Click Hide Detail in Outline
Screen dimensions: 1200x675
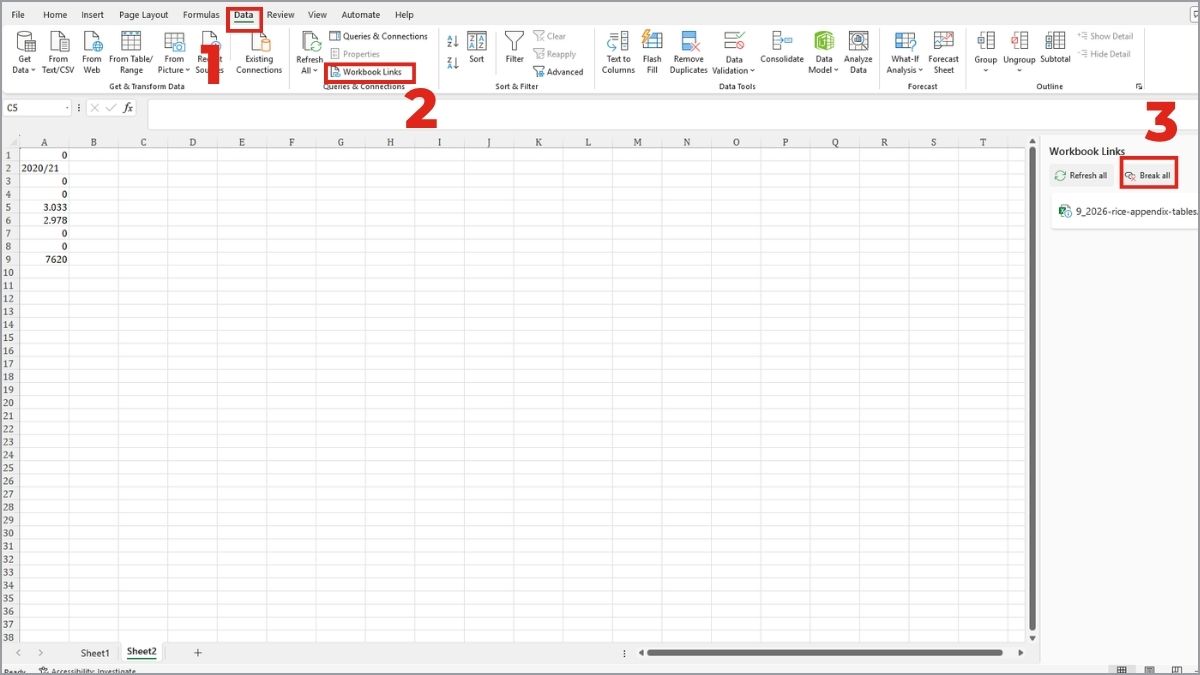click(1104, 54)
